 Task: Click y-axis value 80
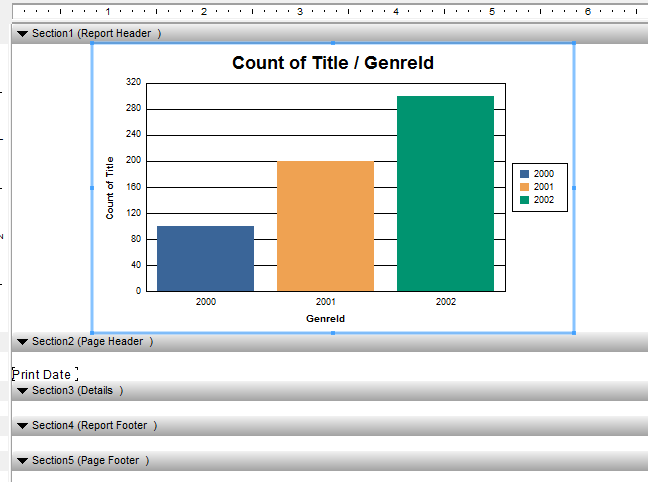coord(136,239)
